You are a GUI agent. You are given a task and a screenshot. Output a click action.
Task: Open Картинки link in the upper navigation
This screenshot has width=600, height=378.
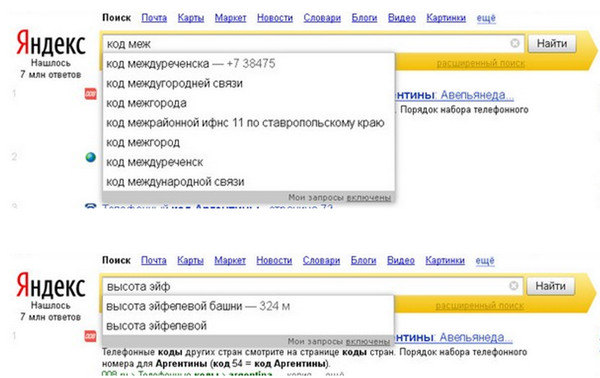[446, 18]
